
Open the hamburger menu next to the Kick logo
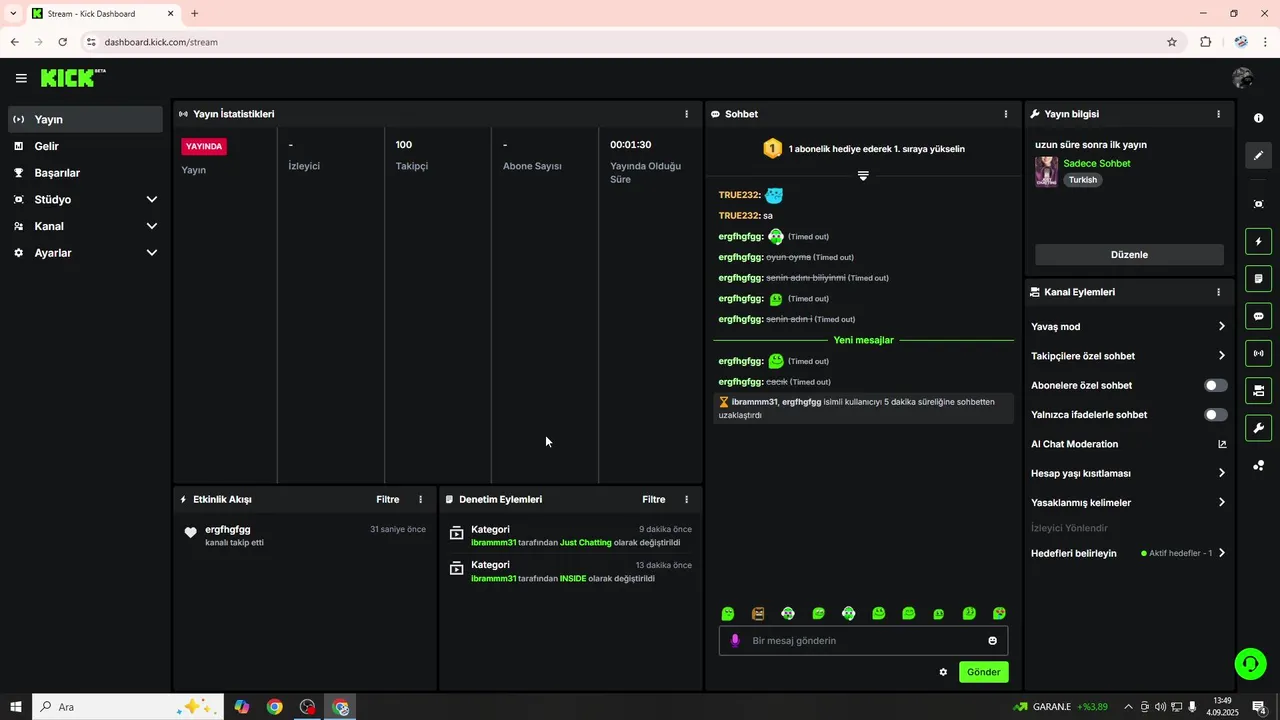21,78
